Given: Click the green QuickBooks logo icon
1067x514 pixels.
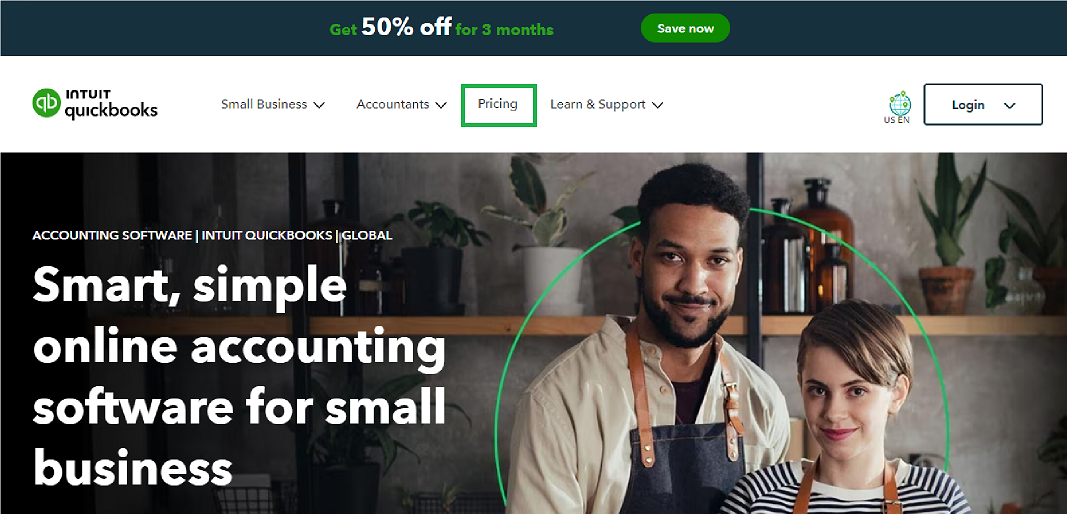Looking at the screenshot, I should coord(46,103).
